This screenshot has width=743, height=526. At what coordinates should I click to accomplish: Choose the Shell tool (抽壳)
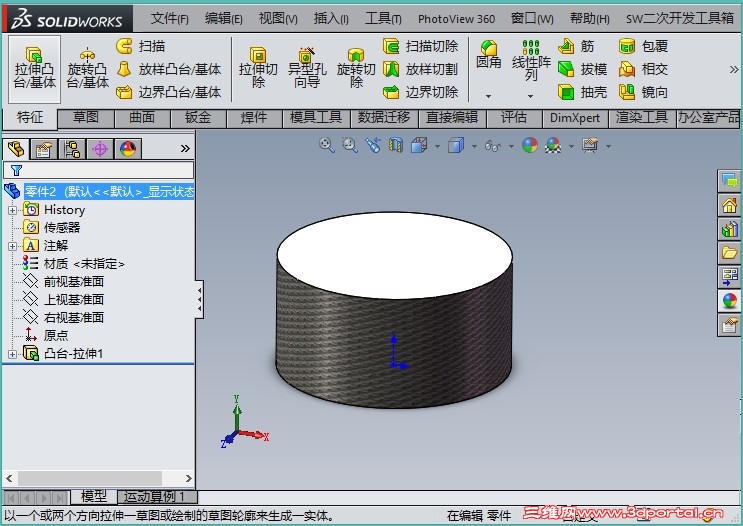click(x=582, y=92)
